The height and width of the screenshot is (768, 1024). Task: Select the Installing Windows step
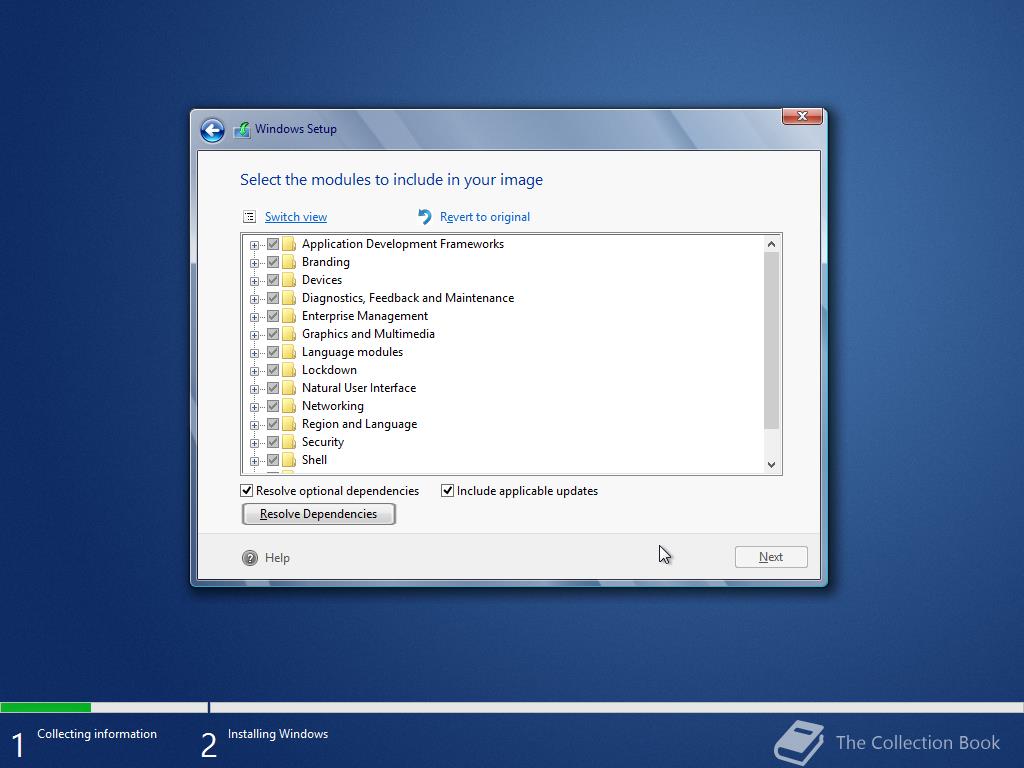coord(277,733)
